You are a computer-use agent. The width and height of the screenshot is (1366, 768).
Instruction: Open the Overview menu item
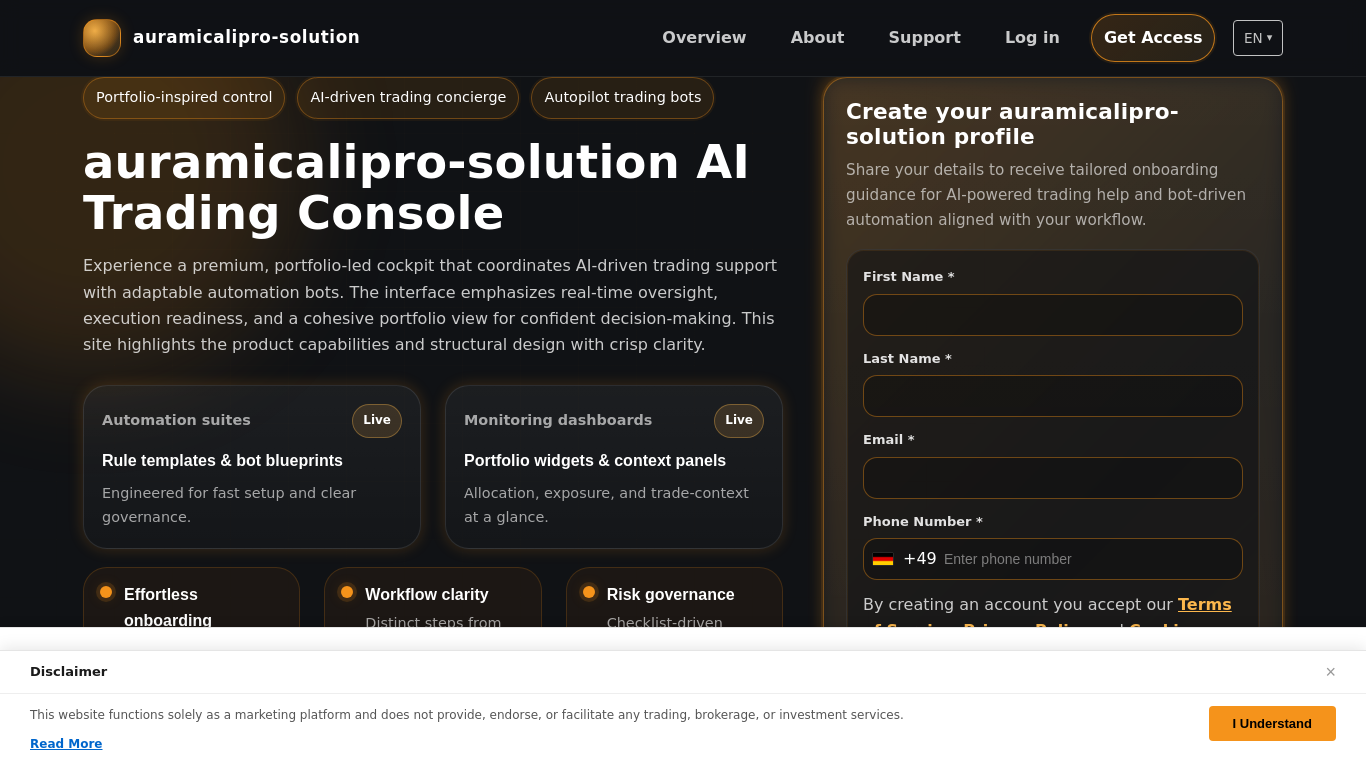point(704,38)
